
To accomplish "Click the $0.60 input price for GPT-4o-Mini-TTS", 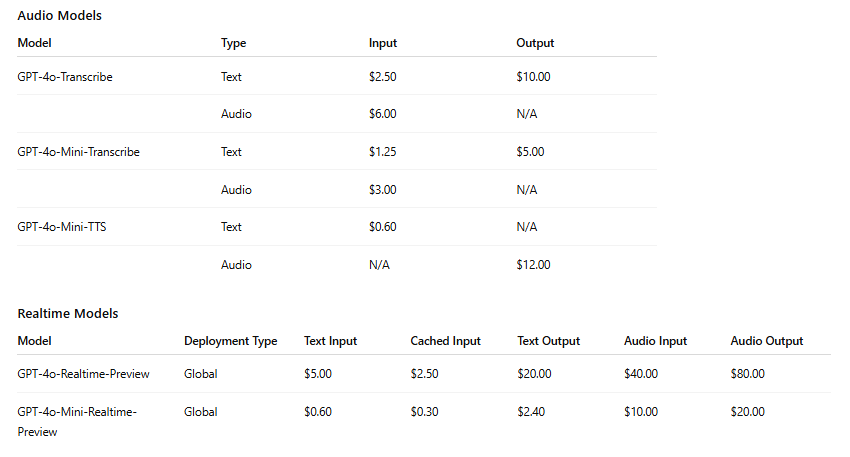I will [x=383, y=227].
